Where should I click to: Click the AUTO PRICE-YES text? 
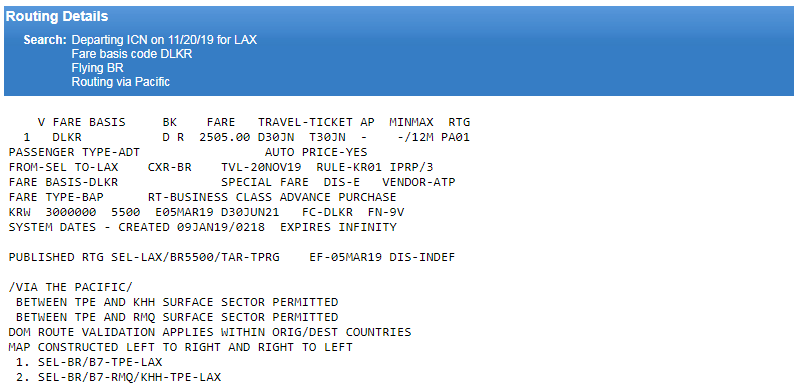316,152
